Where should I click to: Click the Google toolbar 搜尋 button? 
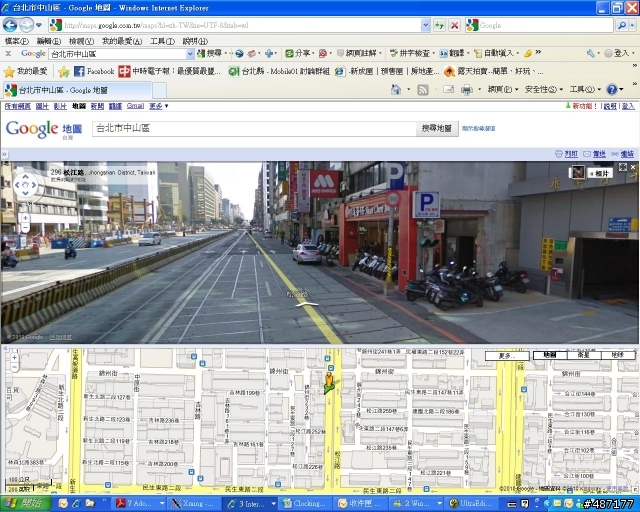click(210, 53)
